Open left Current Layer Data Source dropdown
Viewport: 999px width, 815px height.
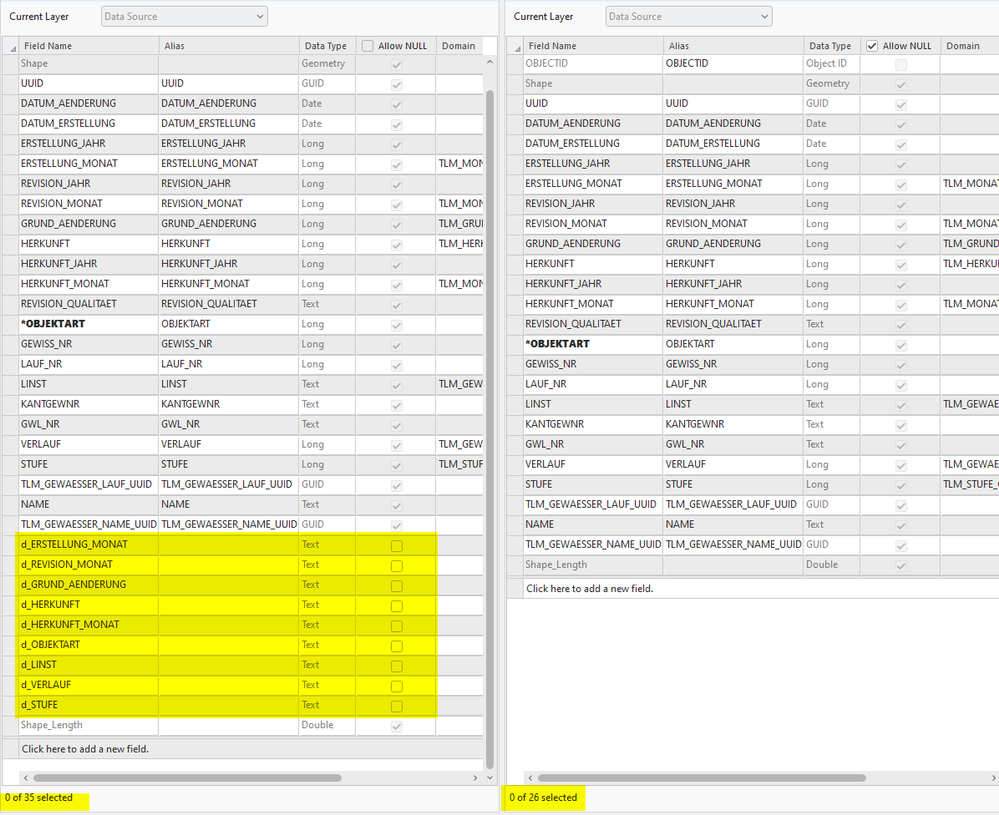coord(184,17)
